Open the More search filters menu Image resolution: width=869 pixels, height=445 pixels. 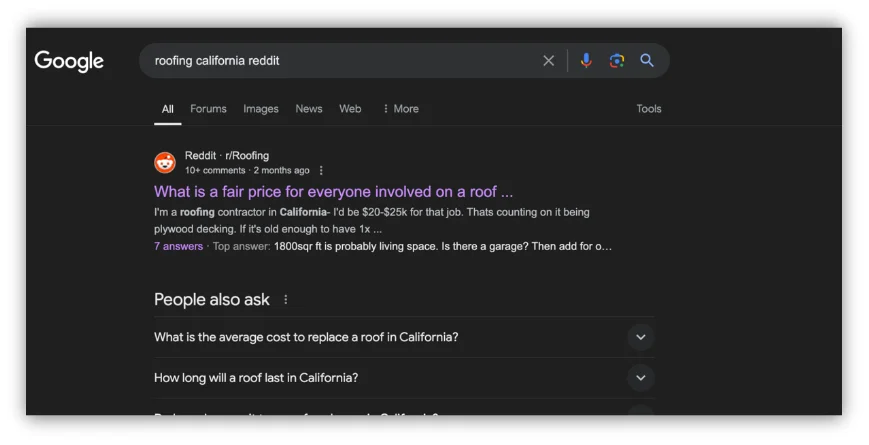(x=401, y=109)
